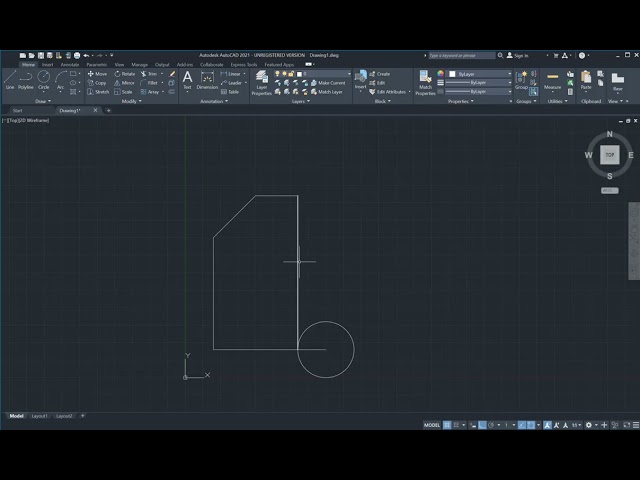Select the Text annotation tool
The width and height of the screenshot is (640, 480).
point(187,80)
